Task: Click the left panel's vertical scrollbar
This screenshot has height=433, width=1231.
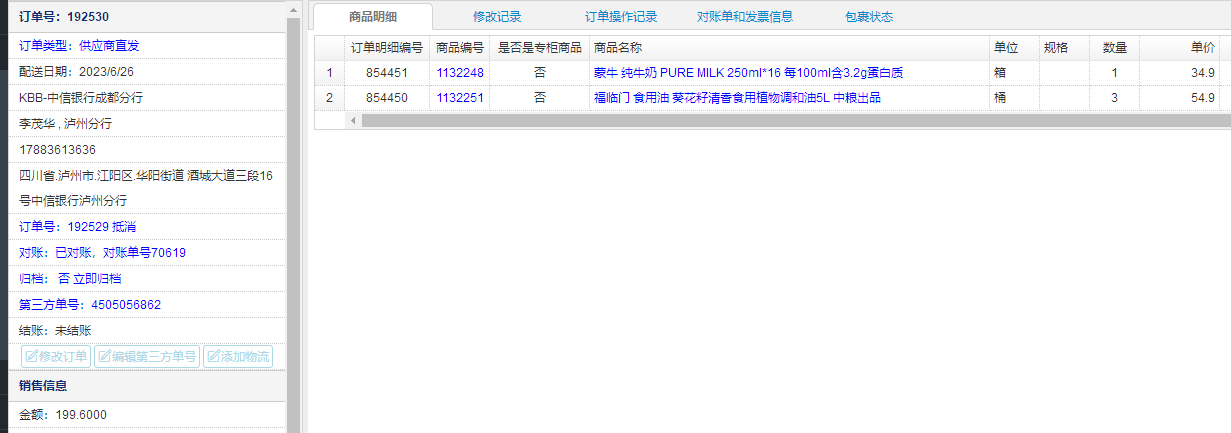Action: coord(293,225)
